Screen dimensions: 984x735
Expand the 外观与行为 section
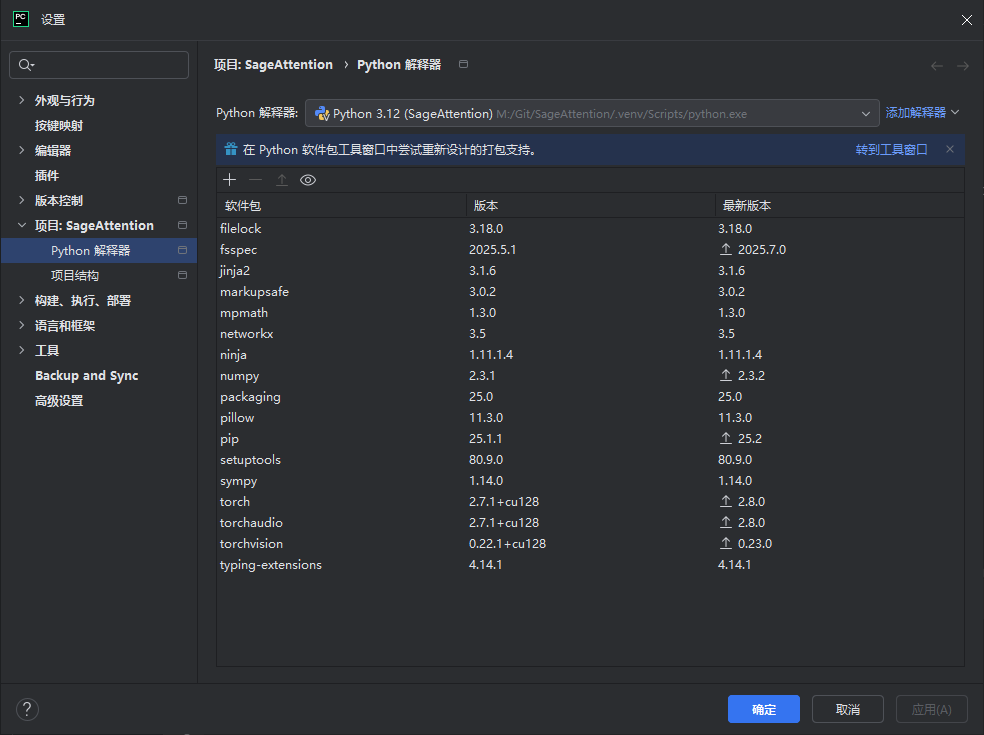pos(22,100)
